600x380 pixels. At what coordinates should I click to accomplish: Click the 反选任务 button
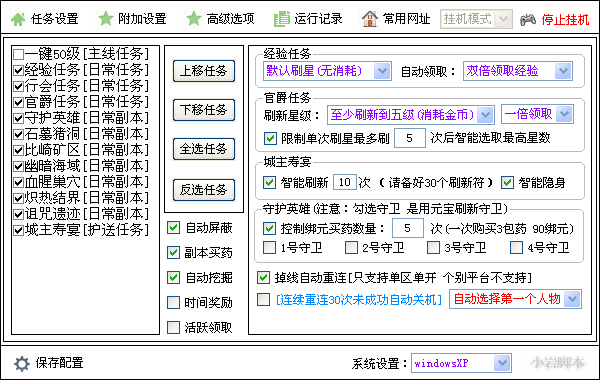tap(204, 190)
